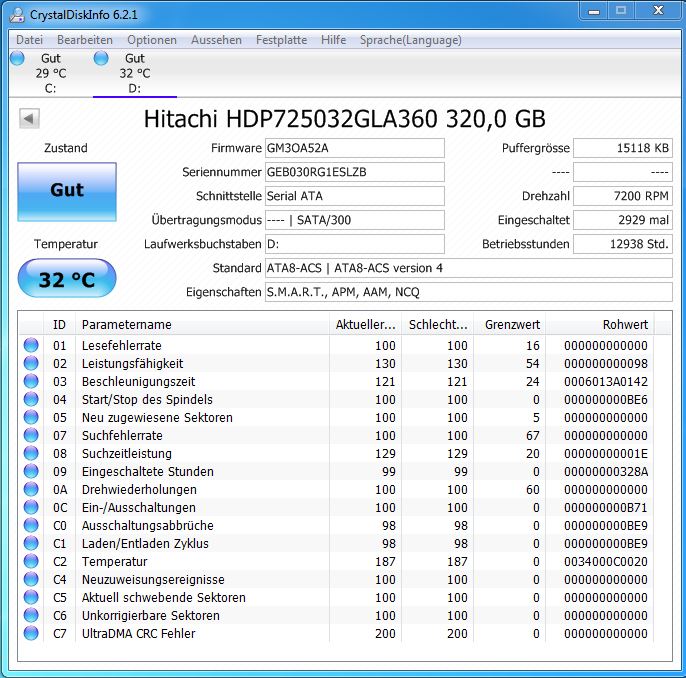Viewport: 686px width, 678px height.
Task: Minimize the CrystalDiskInfo window
Action: pos(594,11)
